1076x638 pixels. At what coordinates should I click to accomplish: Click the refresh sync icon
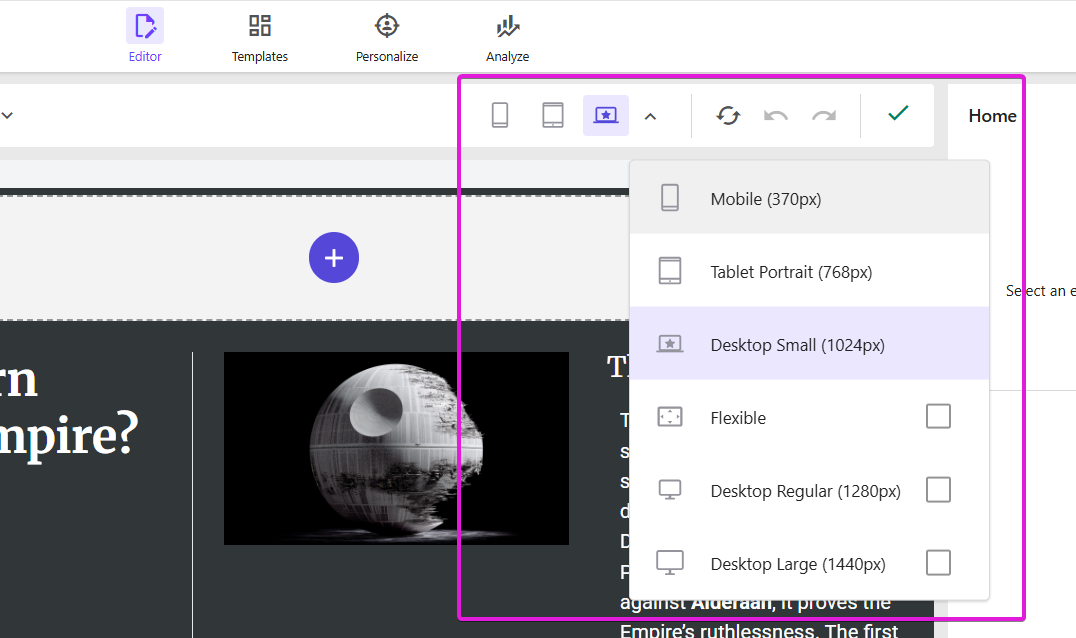[728, 116]
